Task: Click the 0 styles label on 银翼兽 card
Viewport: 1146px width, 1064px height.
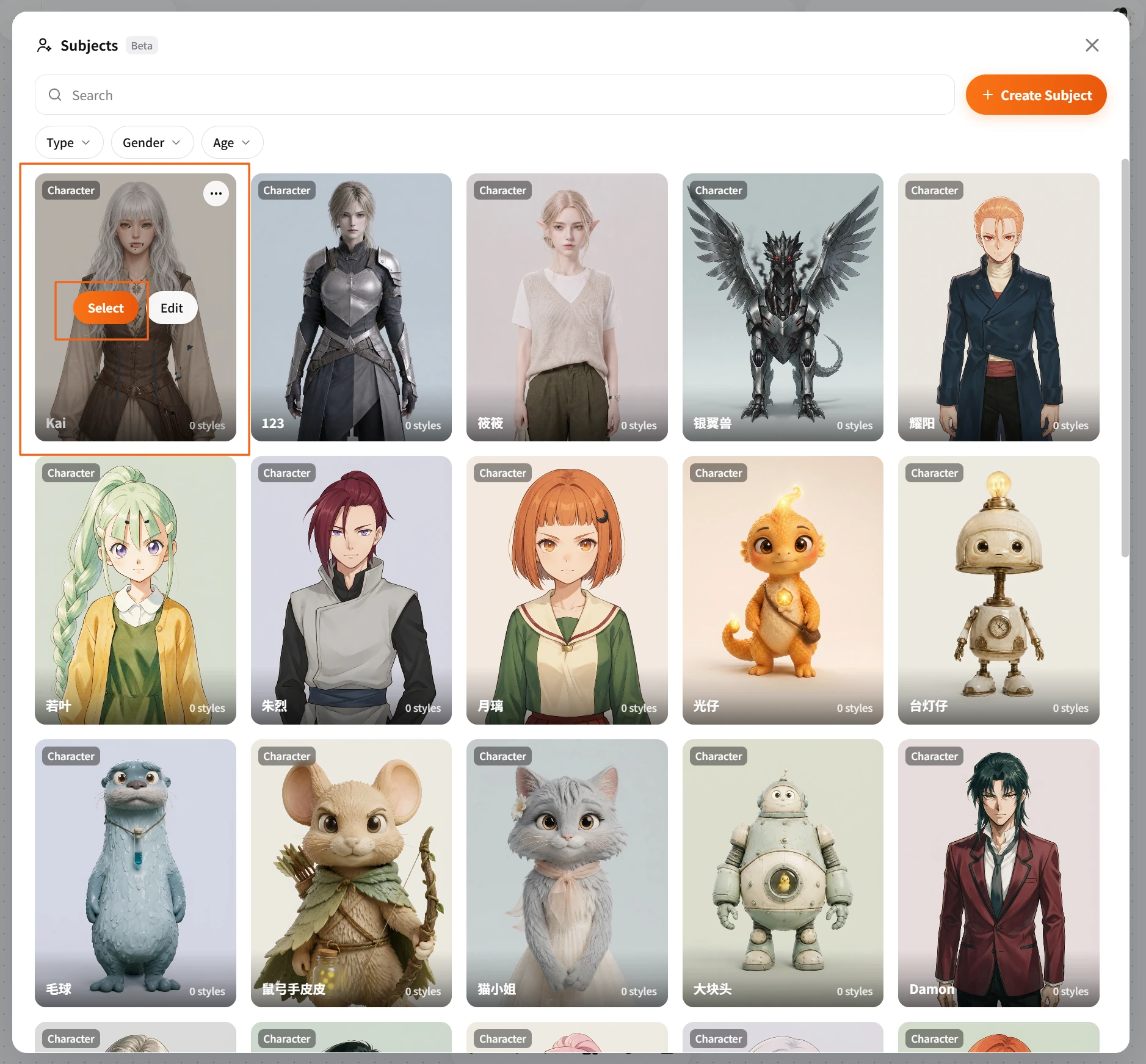Action: pos(854,425)
